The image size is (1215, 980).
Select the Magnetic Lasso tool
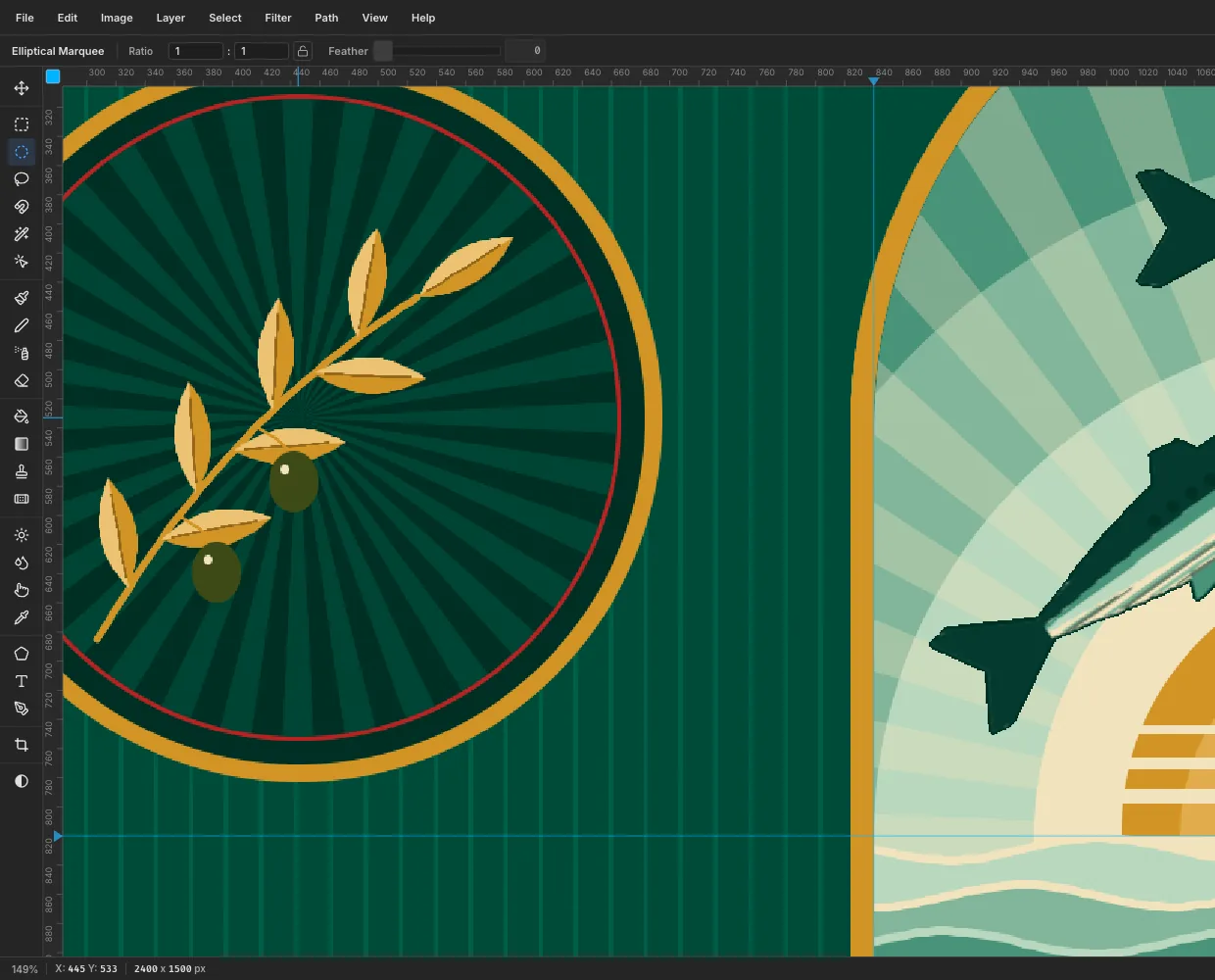pos(22,207)
